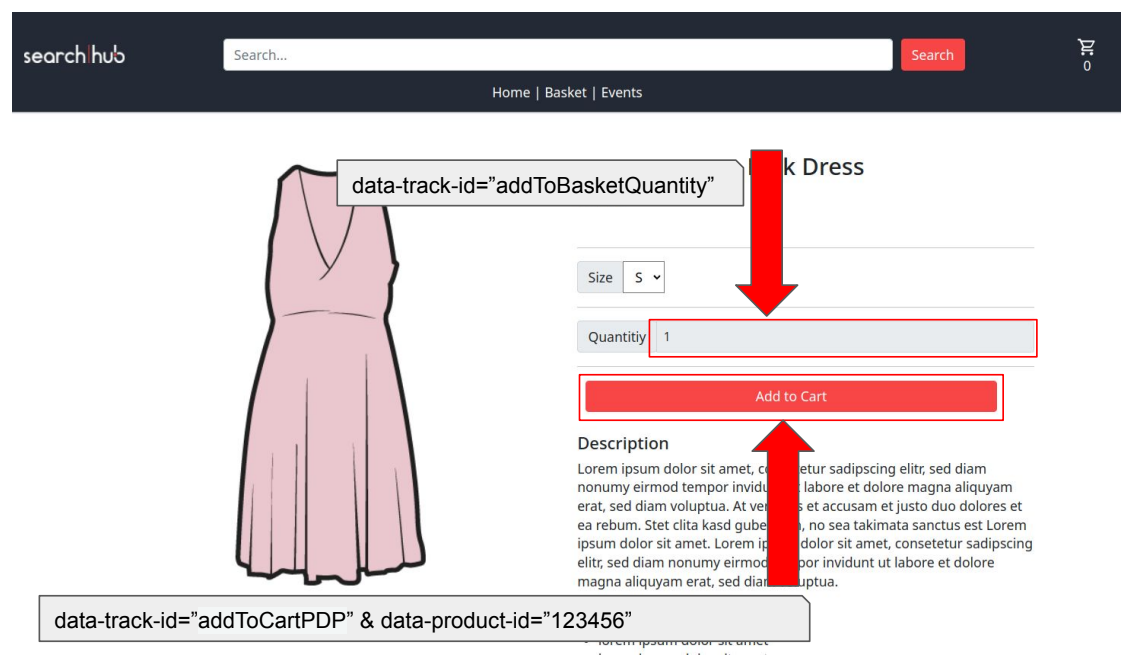
Task: Click the red Search button
Action: [933, 55]
